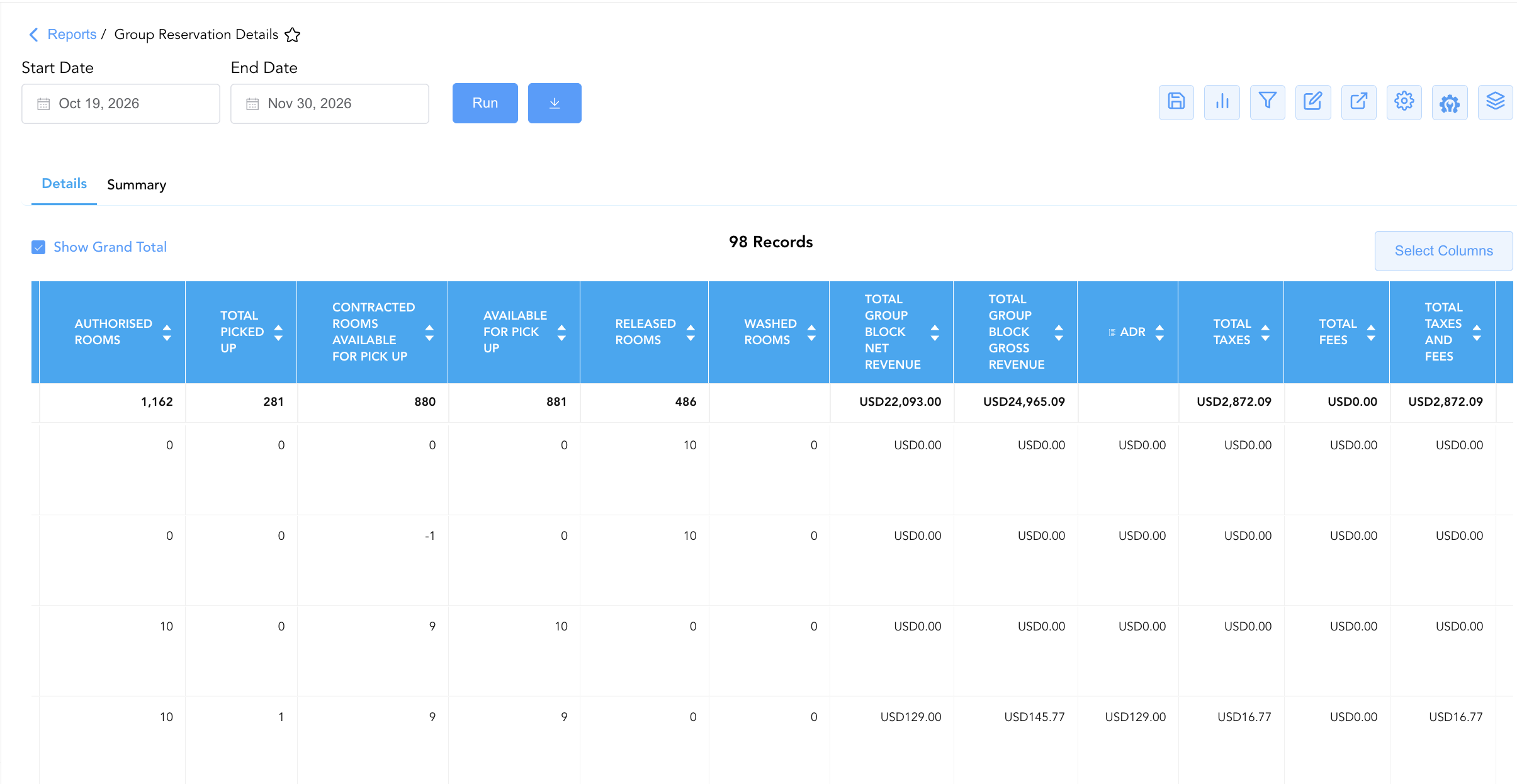The height and width of the screenshot is (784, 1517).
Task: Click the edit pencil icon
Action: click(x=1313, y=102)
